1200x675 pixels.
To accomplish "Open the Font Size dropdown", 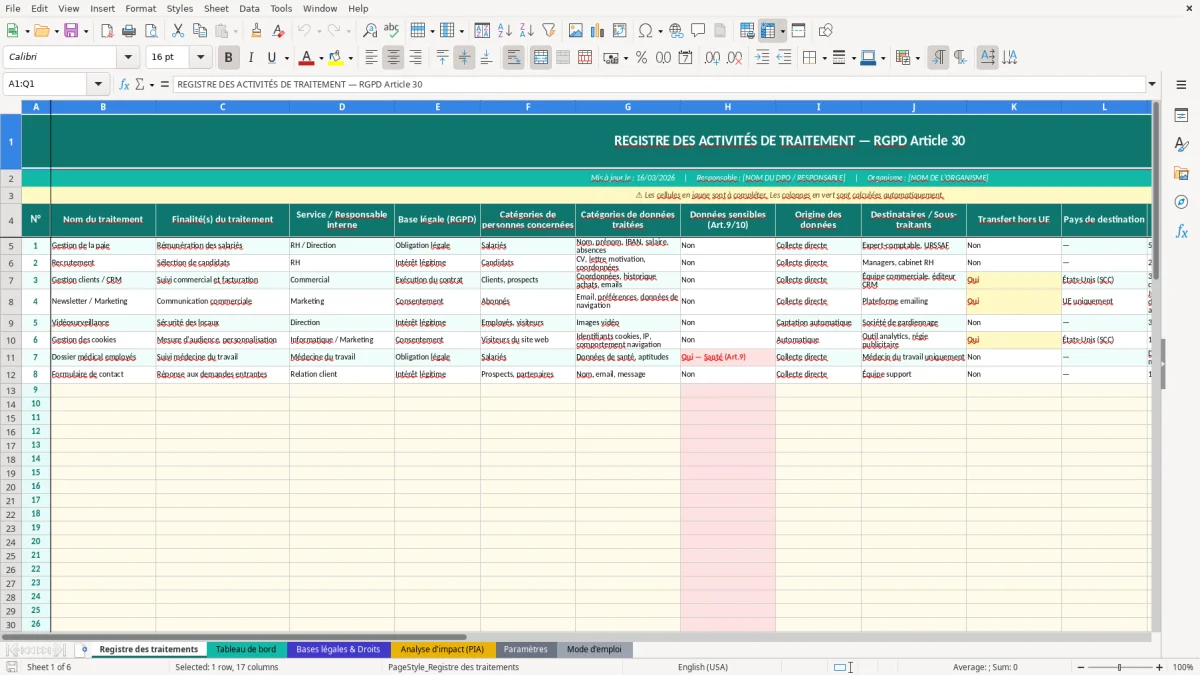I will click(x=201, y=58).
